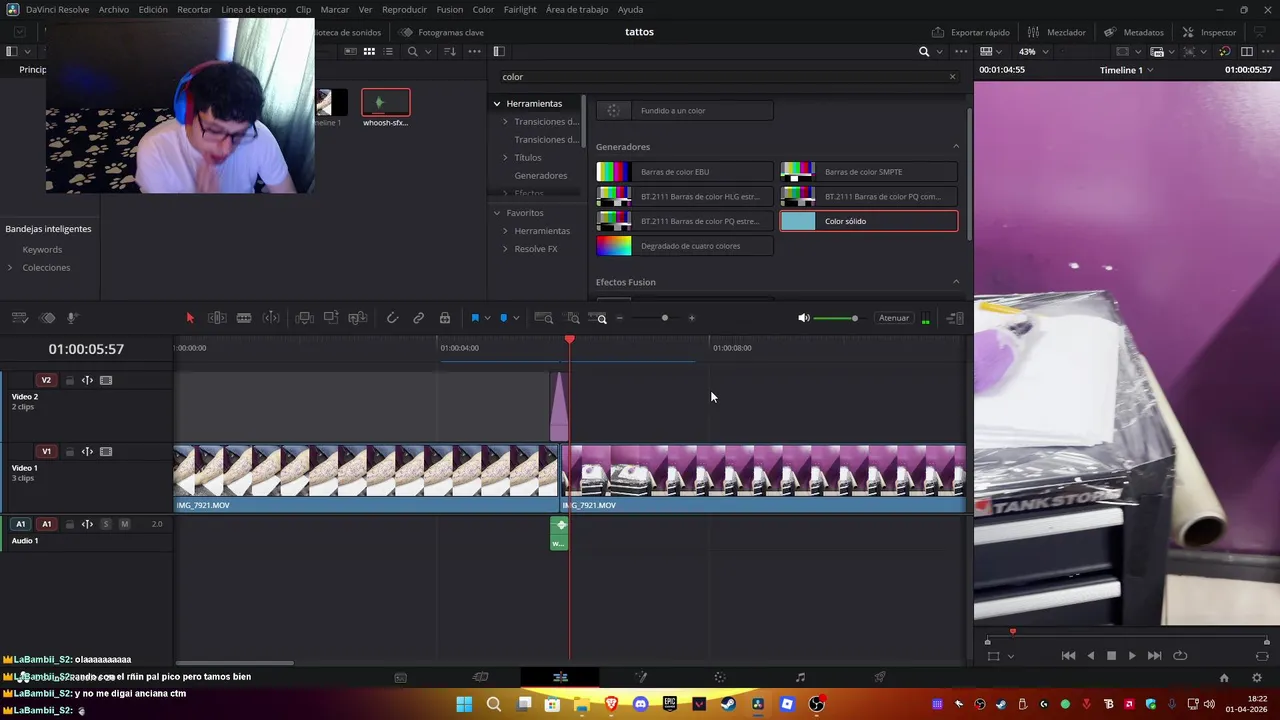Collapse the Favoritos section
This screenshot has height=720, width=1280.
coord(496,213)
